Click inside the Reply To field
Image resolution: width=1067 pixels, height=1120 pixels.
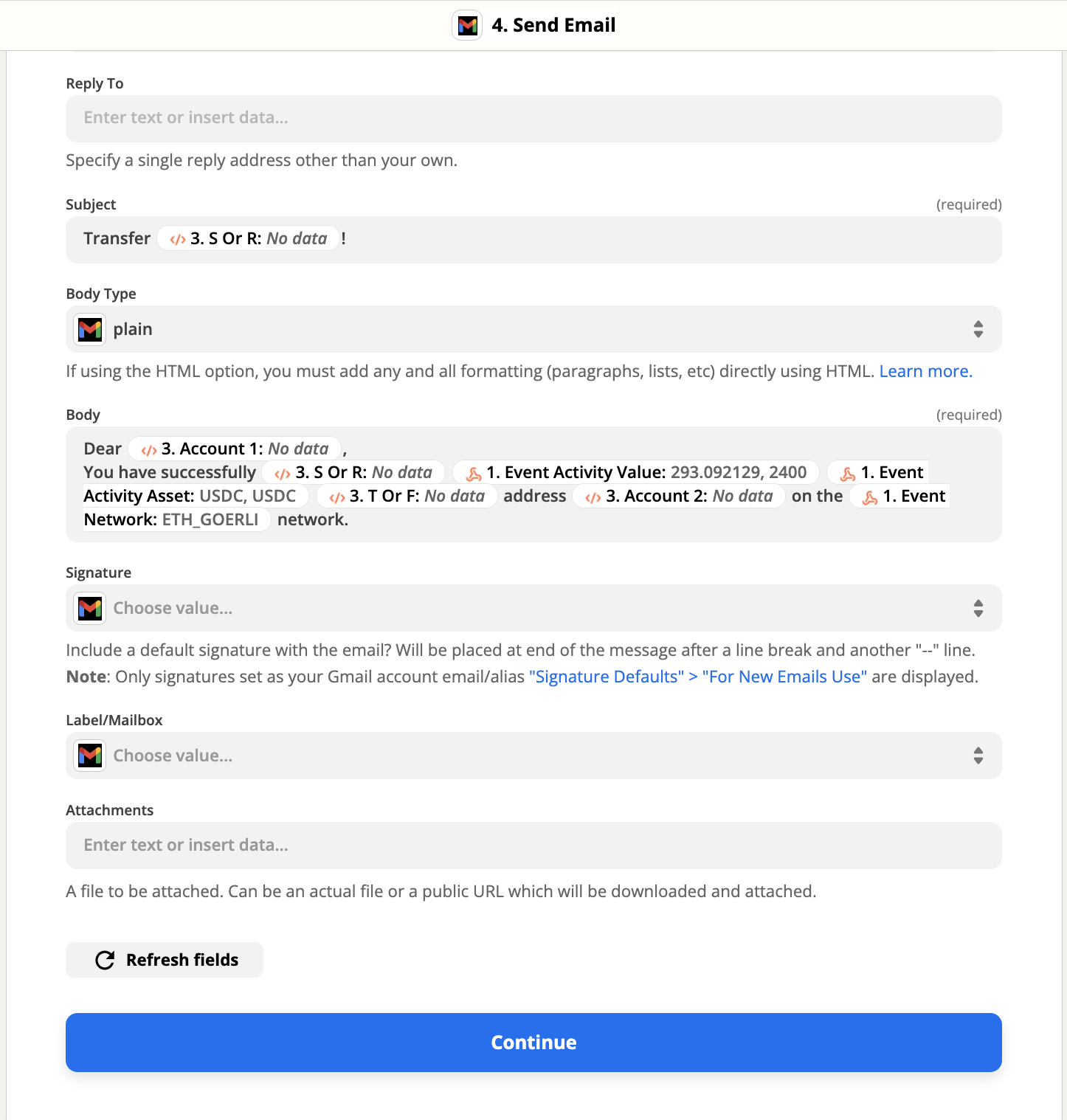click(x=533, y=118)
